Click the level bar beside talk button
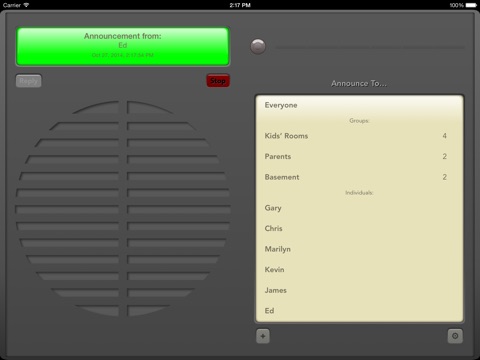Viewport: 480px width, 360px height. [x=370, y=47]
